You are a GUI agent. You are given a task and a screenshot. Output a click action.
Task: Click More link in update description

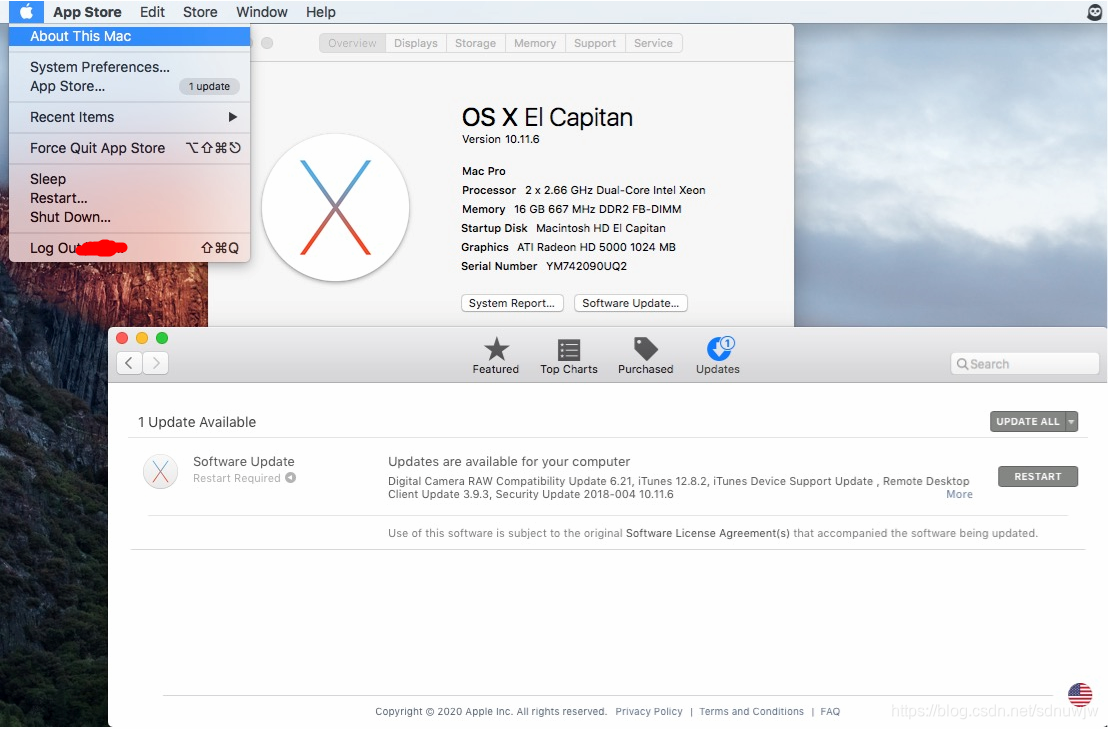pyautogui.click(x=960, y=494)
